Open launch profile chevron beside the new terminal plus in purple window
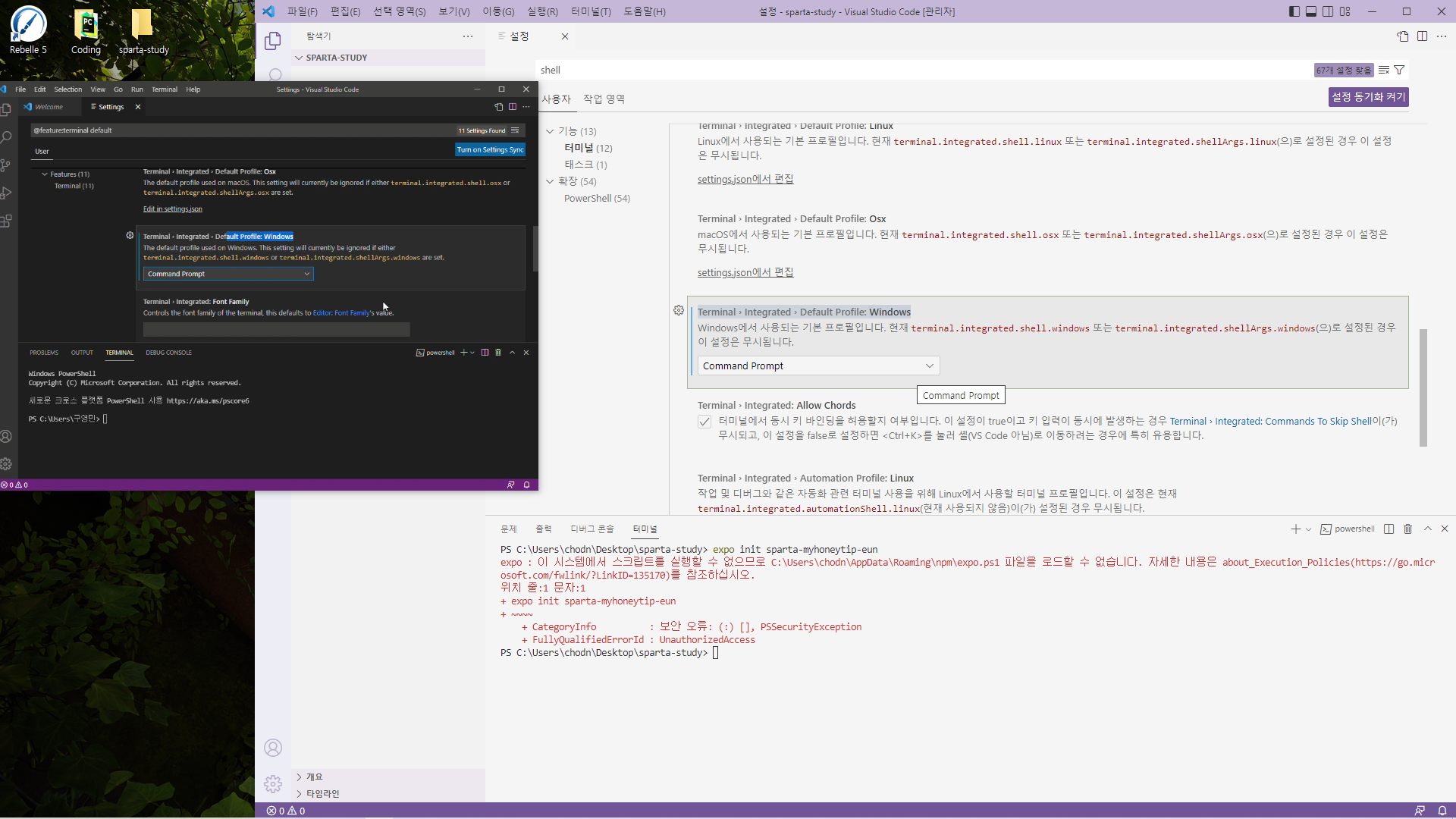 pos(1308,529)
